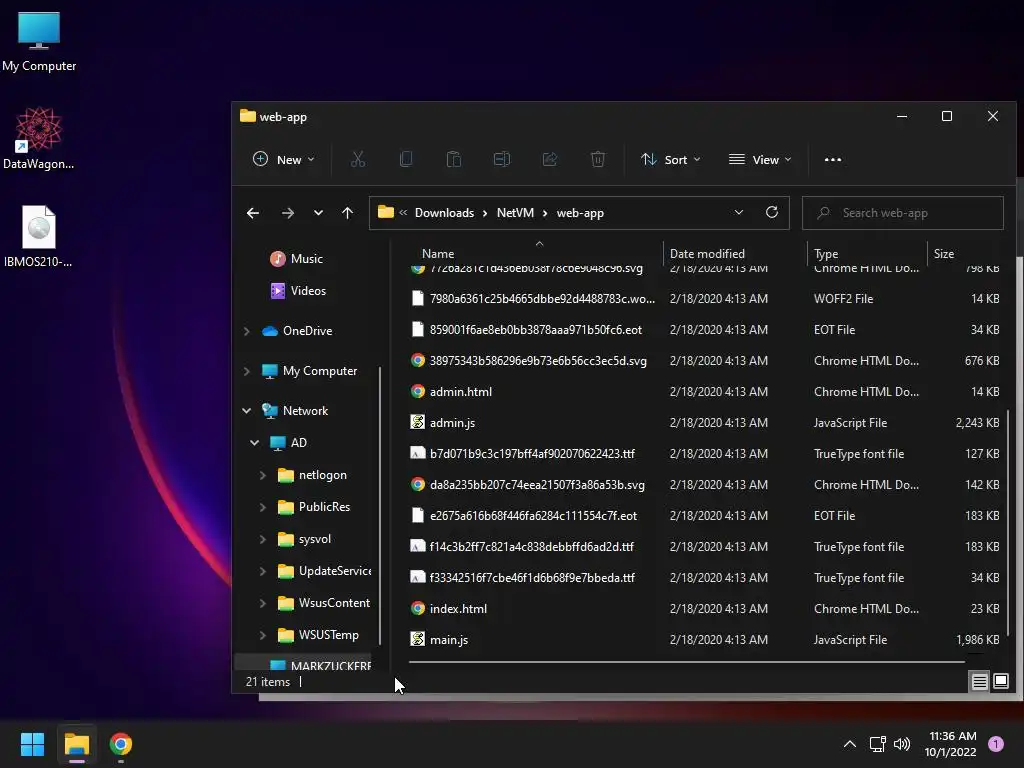Go back with the left arrow
This screenshot has height=768, width=1024.
(x=253, y=213)
